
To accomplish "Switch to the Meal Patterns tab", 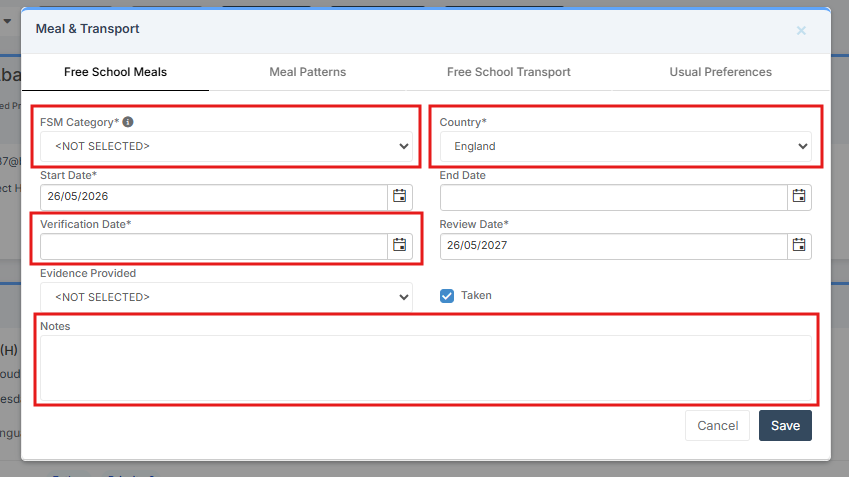I will pos(308,72).
